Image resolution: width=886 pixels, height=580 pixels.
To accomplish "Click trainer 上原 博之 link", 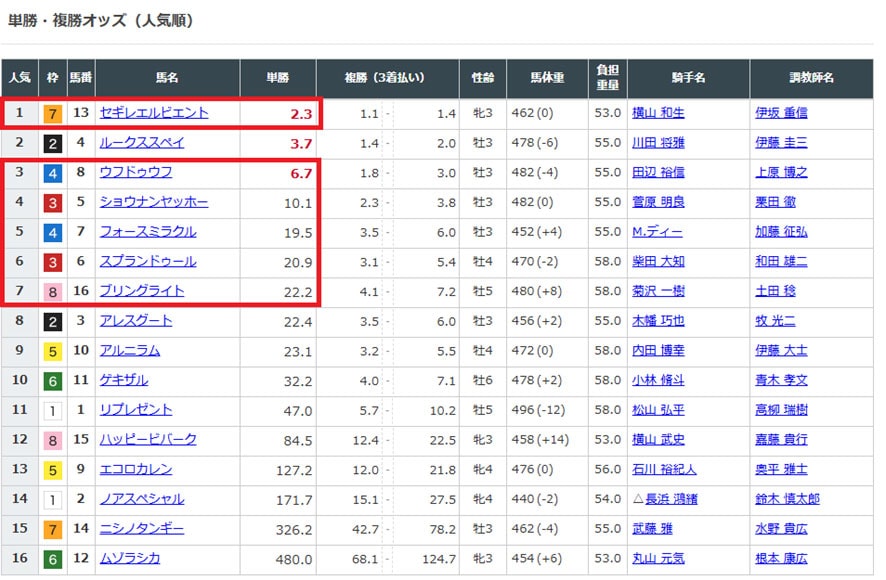I will click(x=781, y=172).
